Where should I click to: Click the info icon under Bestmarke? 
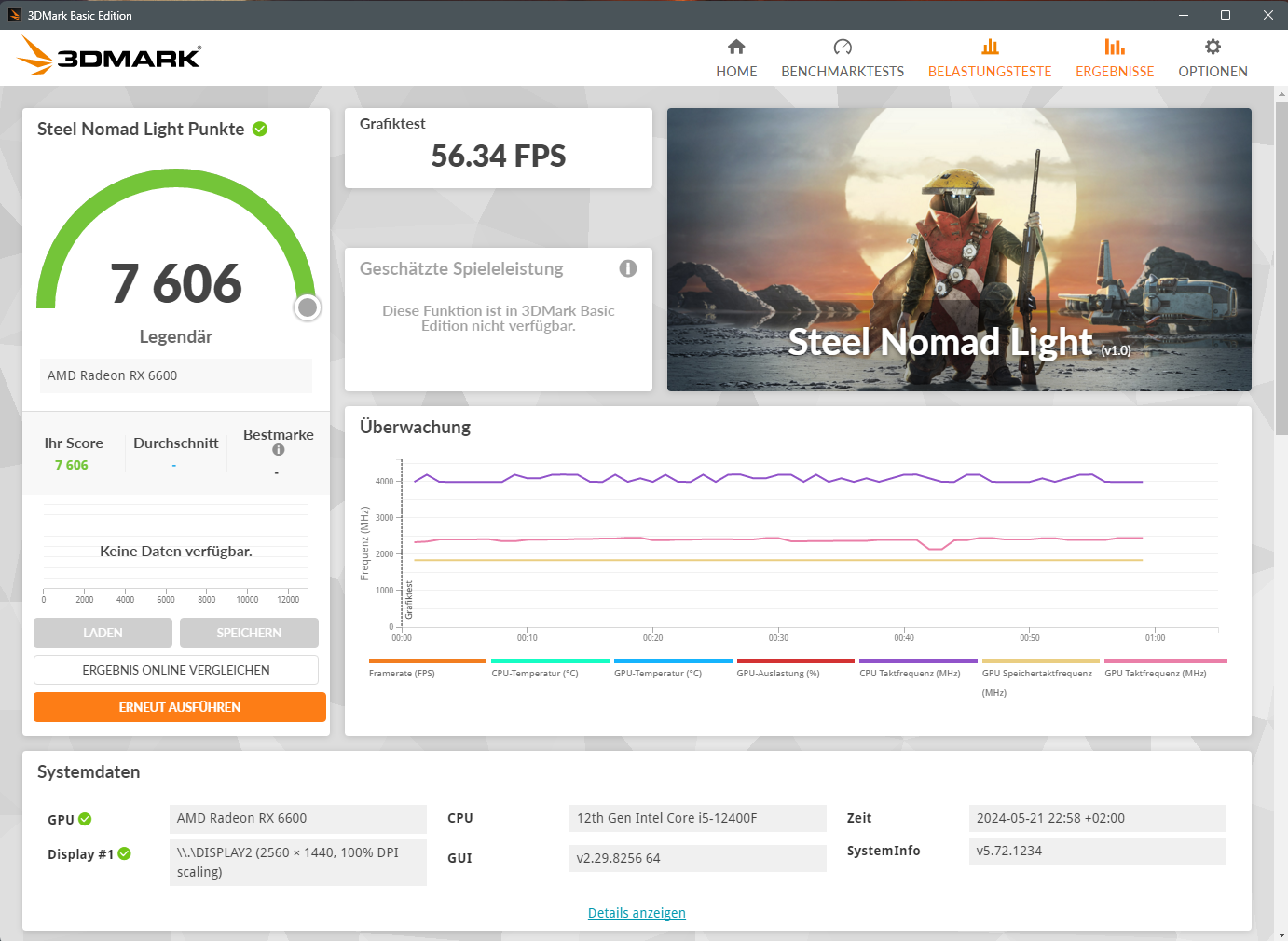coord(278,450)
